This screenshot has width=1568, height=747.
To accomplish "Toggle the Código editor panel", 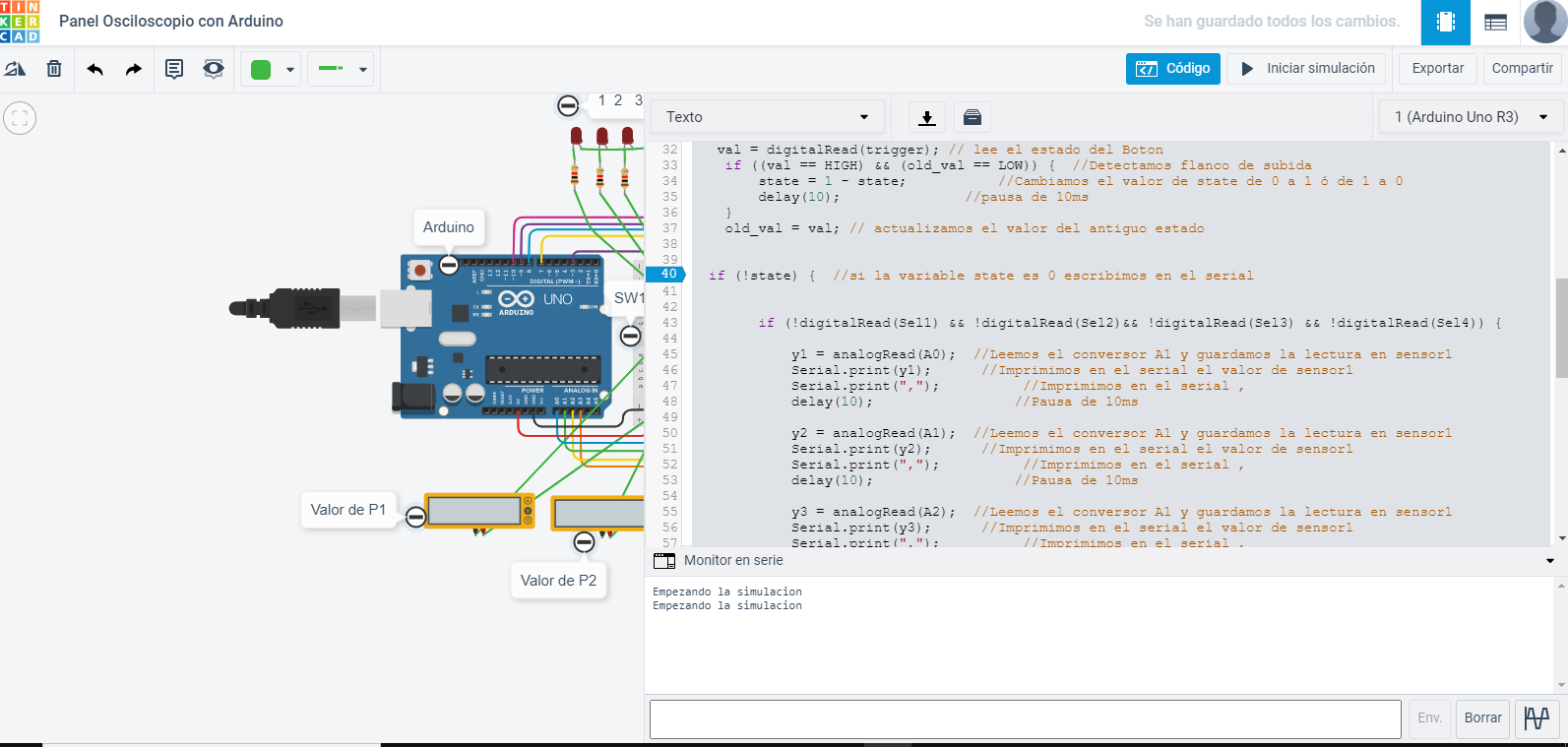I will coord(1173,69).
